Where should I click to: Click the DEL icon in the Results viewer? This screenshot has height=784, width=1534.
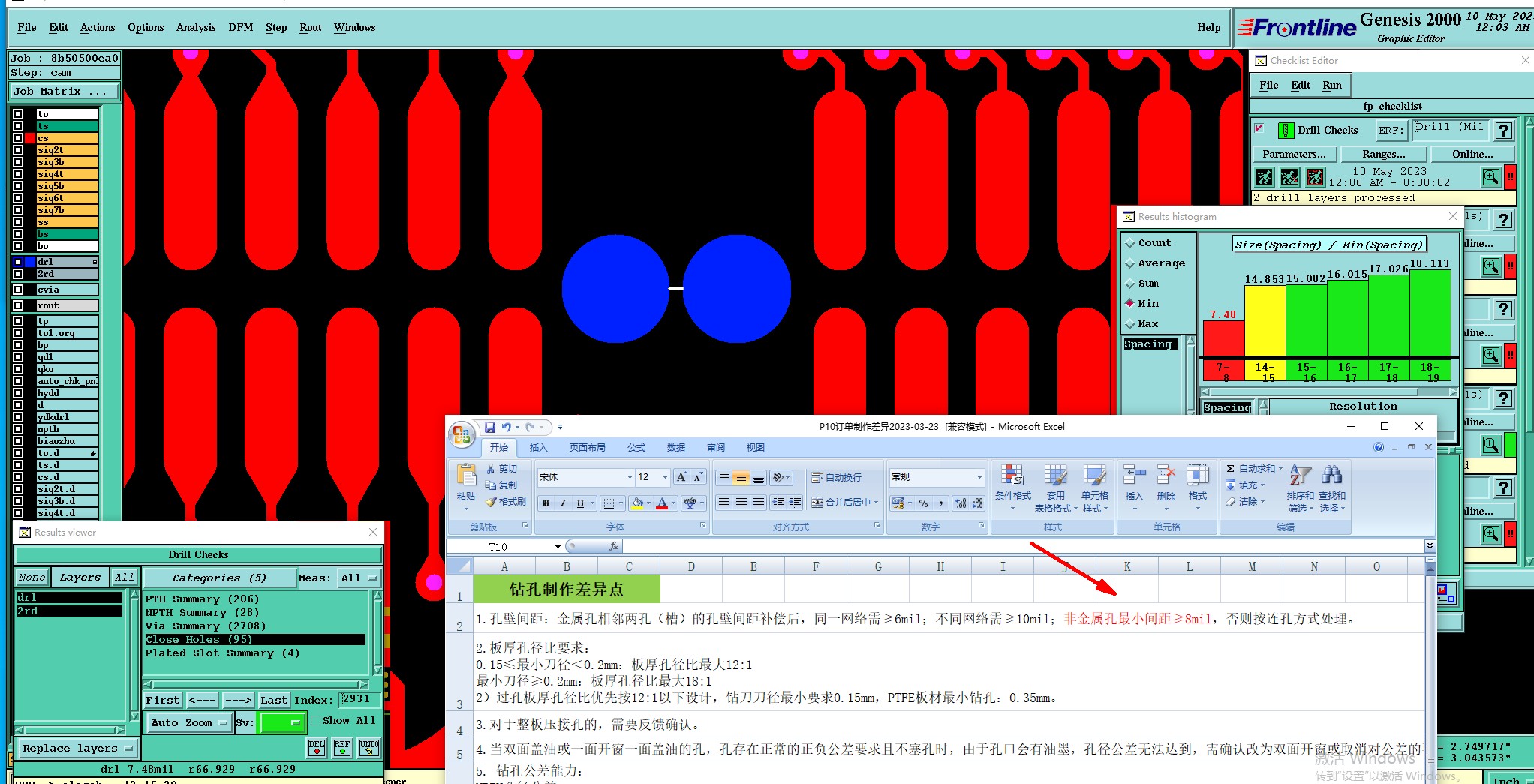click(317, 747)
